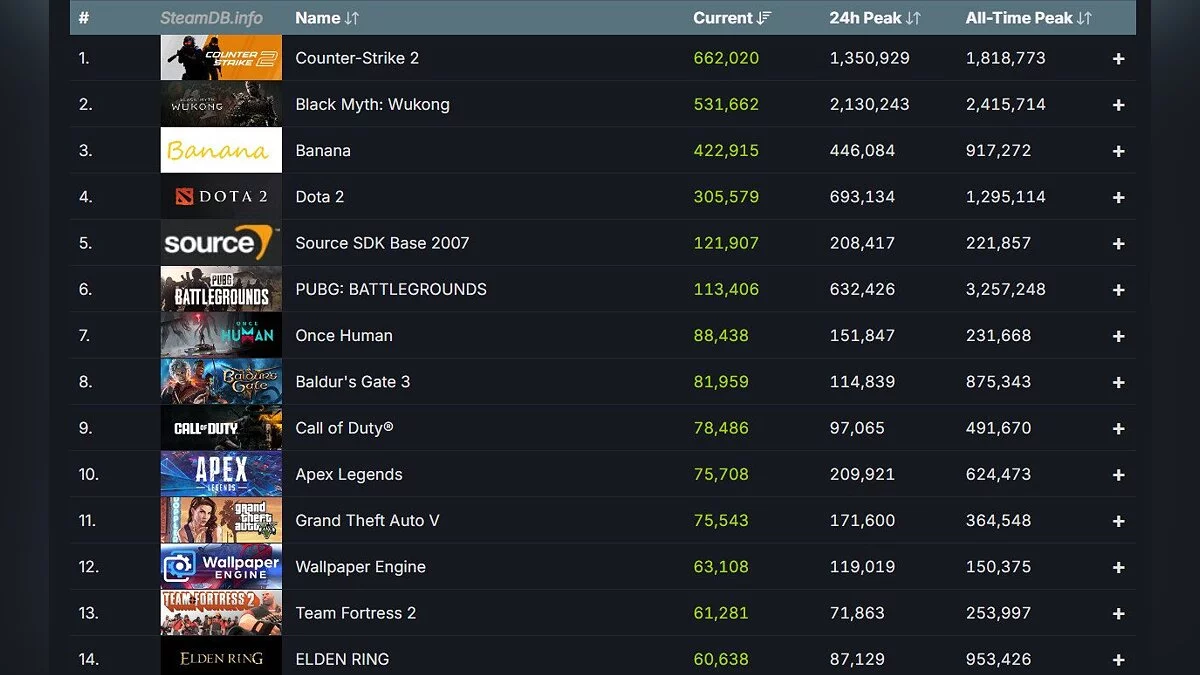Expand the Grand Theft Auto V plus icon
Image resolution: width=1200 pixels, height=675 pixels.
point(1118,521)
